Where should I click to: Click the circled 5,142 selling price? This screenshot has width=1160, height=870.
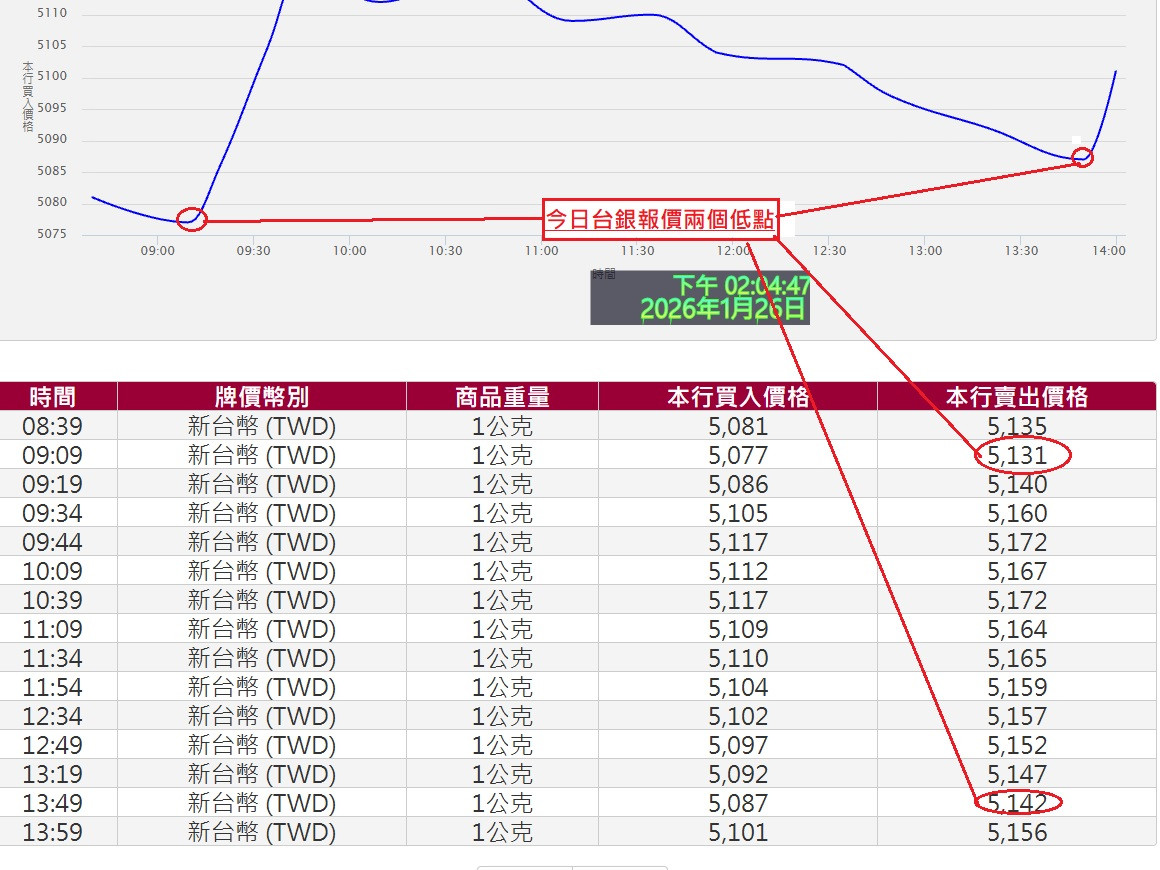(1017, 803)
